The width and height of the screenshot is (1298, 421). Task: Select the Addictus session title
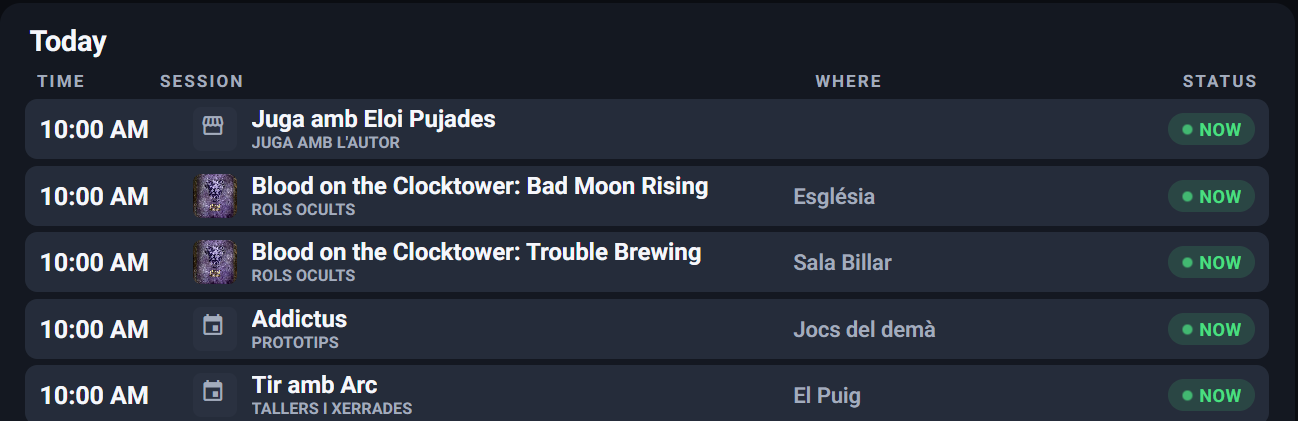click(x=299, y=319)
